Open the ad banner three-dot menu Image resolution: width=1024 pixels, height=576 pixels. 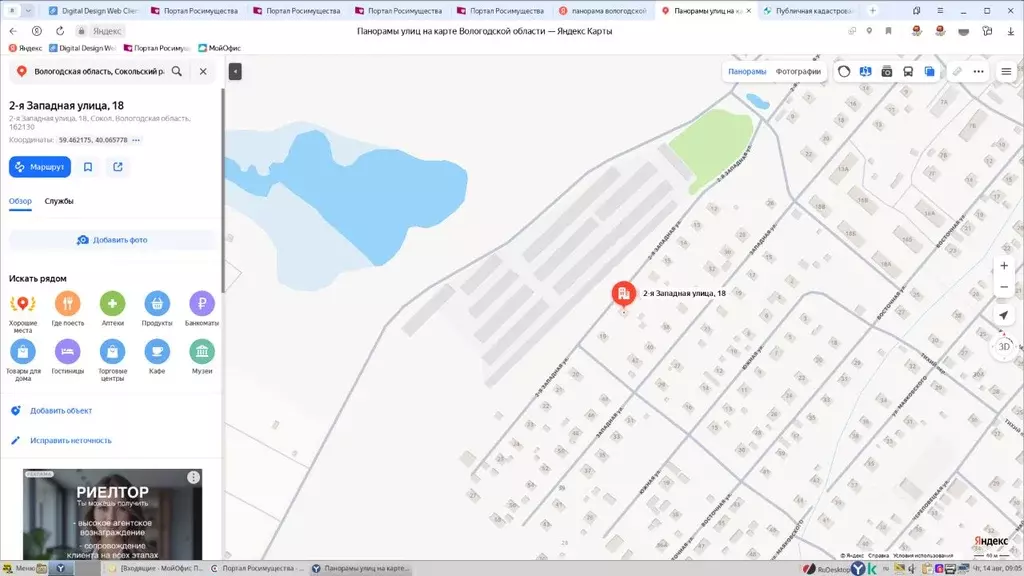tap(193, 477)
